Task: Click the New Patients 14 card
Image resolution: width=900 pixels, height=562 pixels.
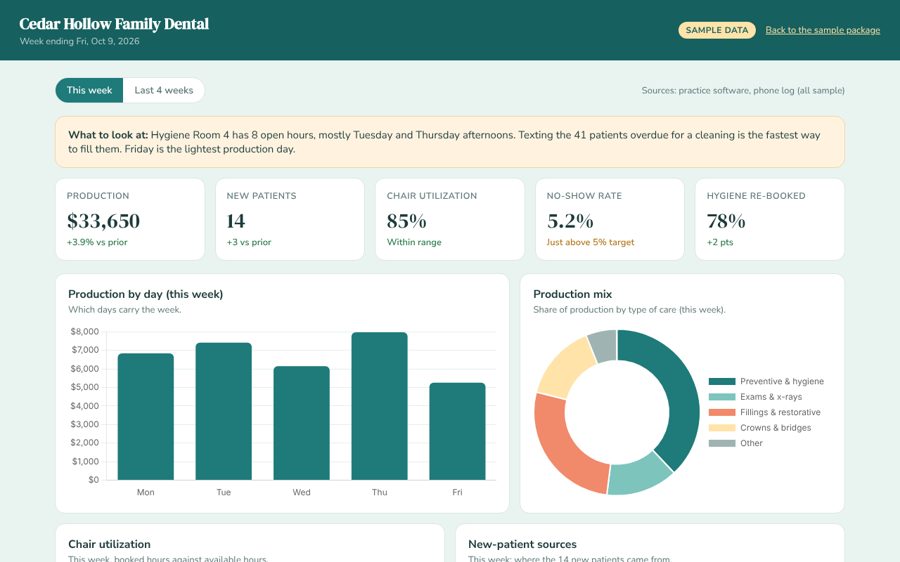Action: (290, 219)
